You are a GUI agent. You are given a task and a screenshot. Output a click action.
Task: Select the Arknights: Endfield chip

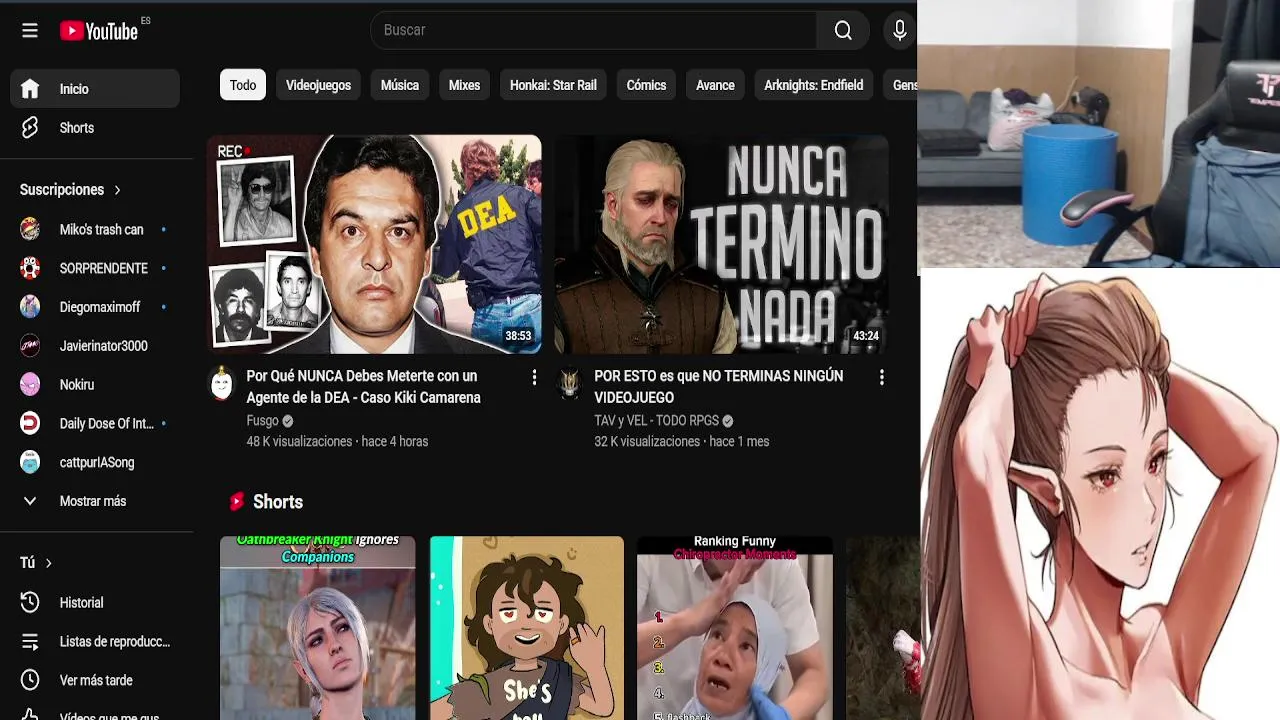(813, 85)
